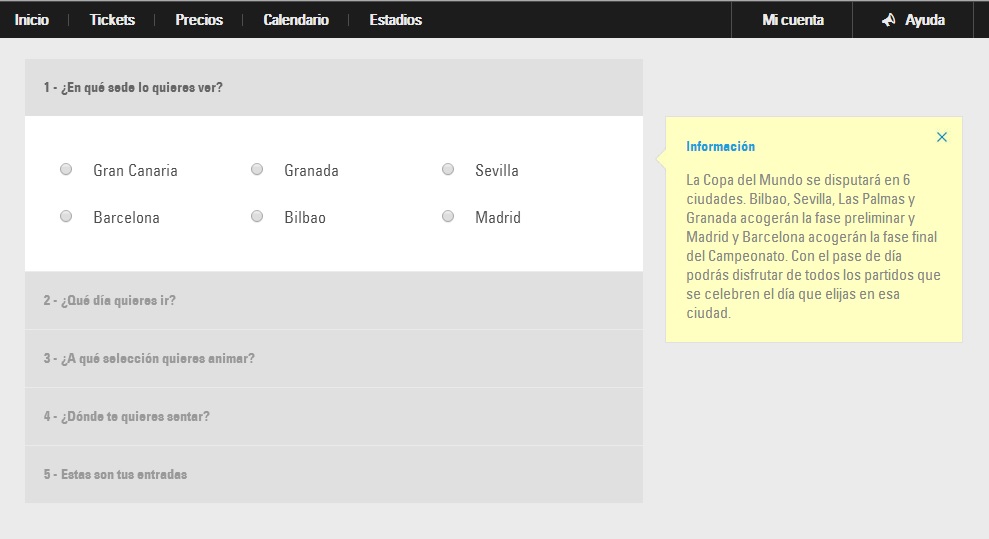Click the Ayuda help link
The height and width of the screenshot is (539, 989).
coord(924,20)
